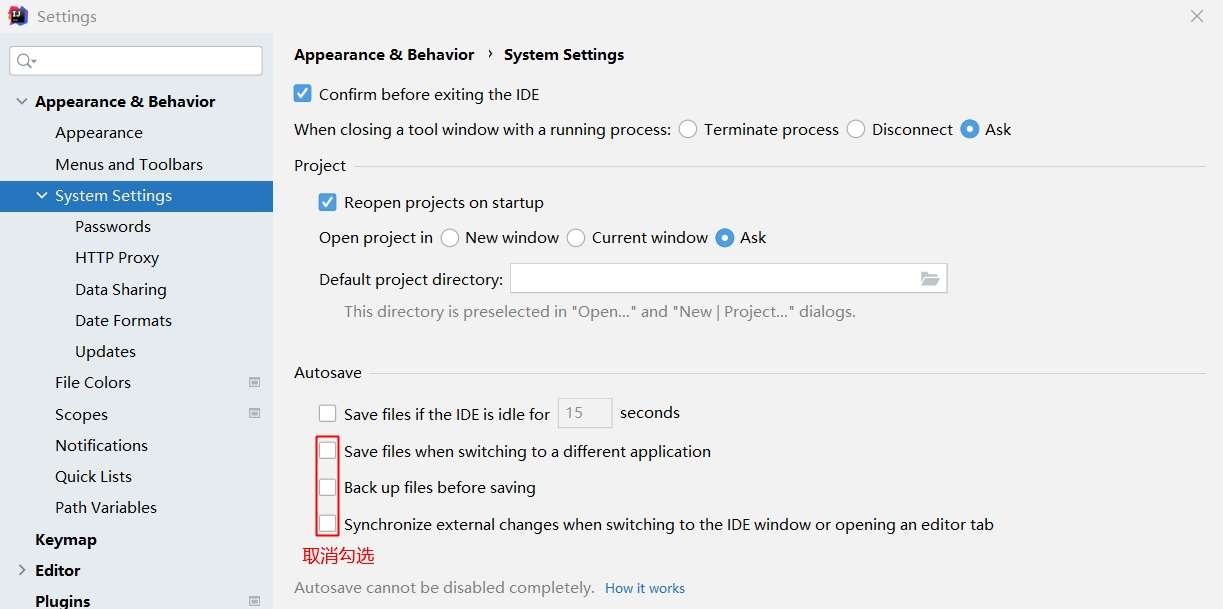Click the File Colors project-level icon
The height and width of the screenshot is (609, 1223).
coord(254,382)
